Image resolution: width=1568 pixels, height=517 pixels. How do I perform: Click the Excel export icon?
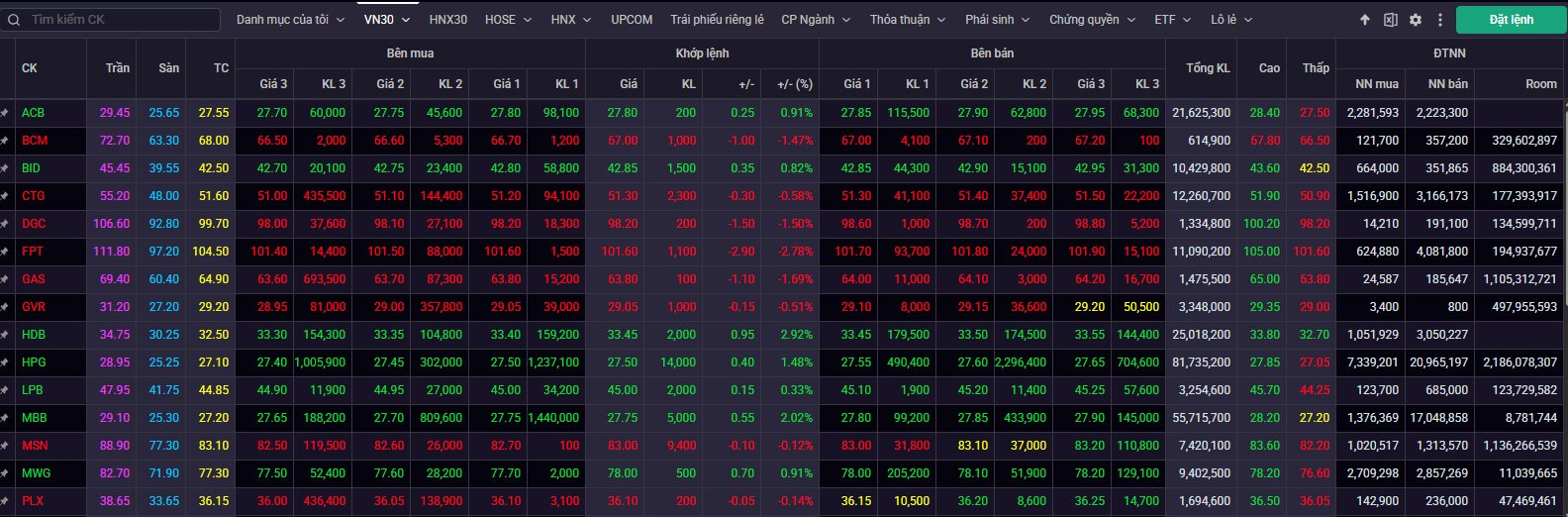(1391, 20)
